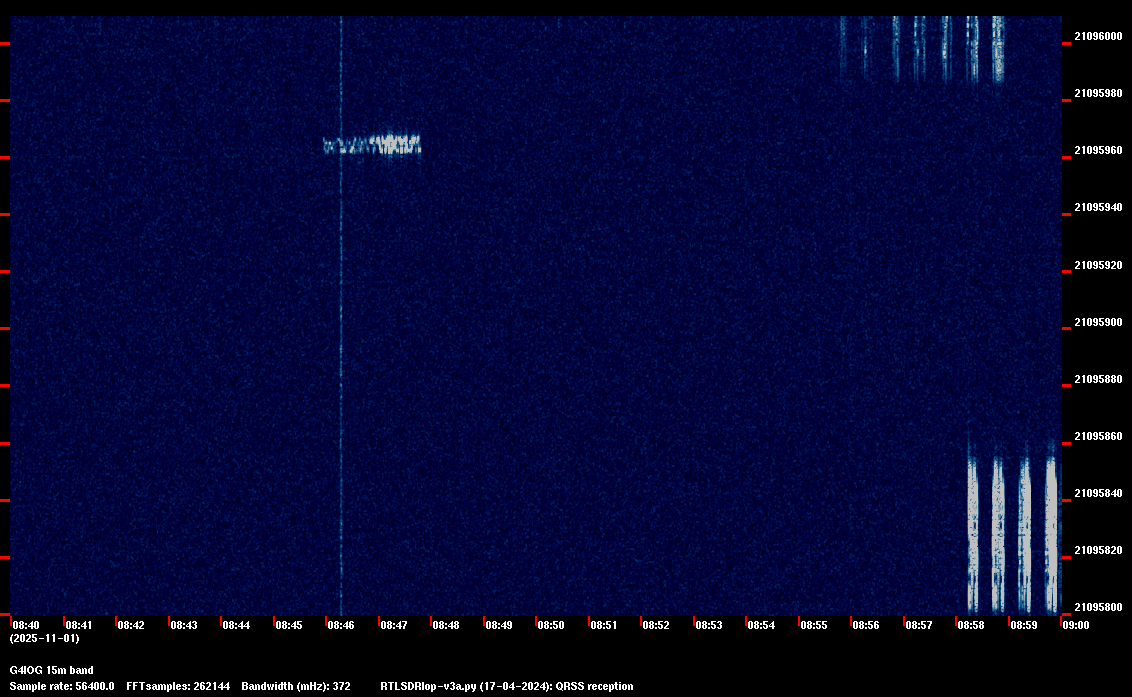
Task: Click the 08:44 time axis label
Action: [x=236, y=625]
